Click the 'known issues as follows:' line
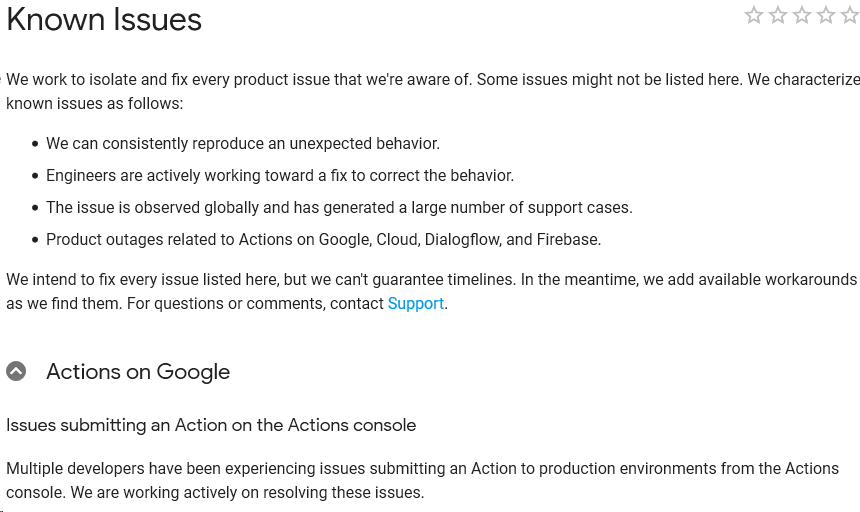The image size is (860, 512). (94, 104)
